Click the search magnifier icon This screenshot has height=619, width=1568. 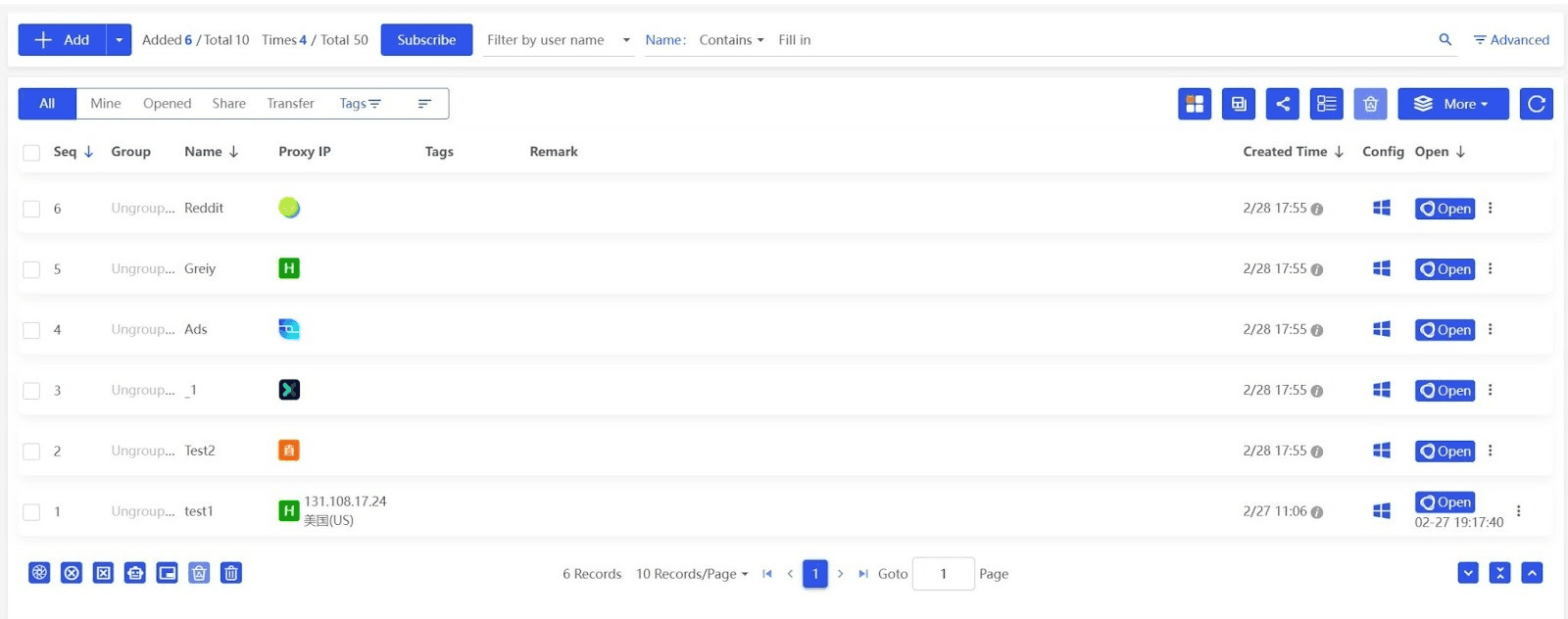click(x=1445, y=40)
